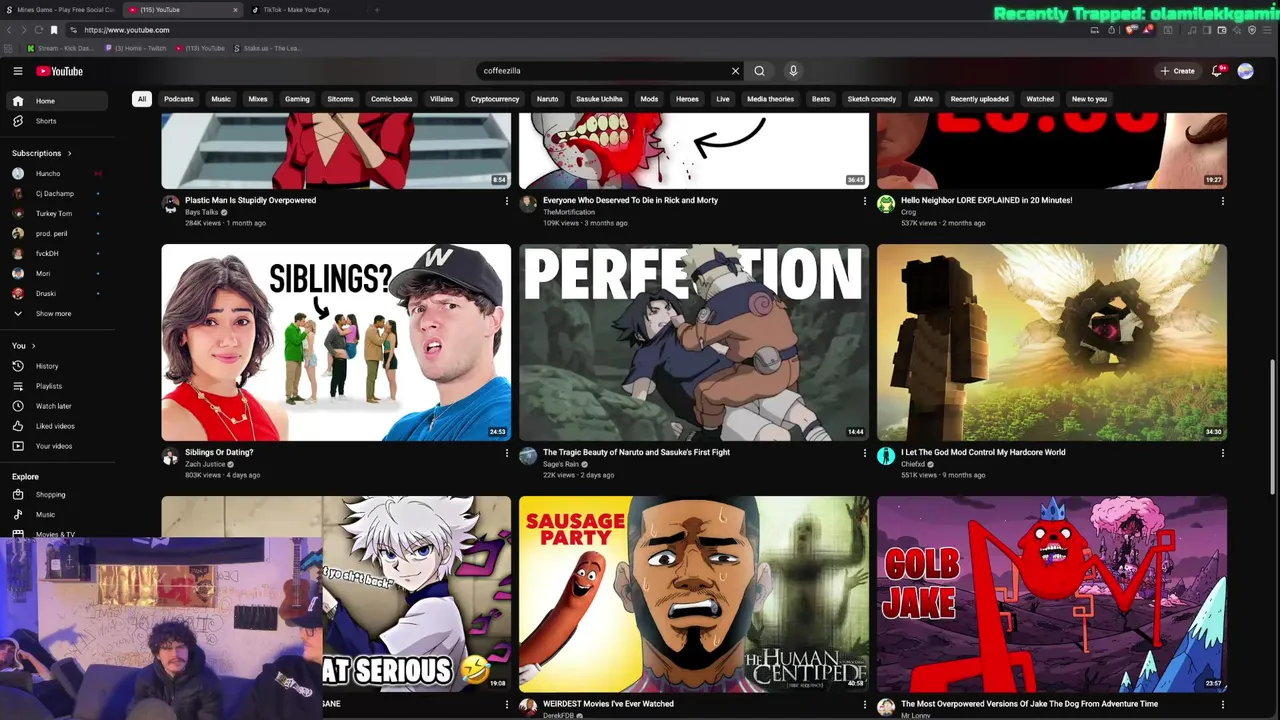Open History in the sidebar
Screen dimensions: 1280x720
(x=57, y=366)
